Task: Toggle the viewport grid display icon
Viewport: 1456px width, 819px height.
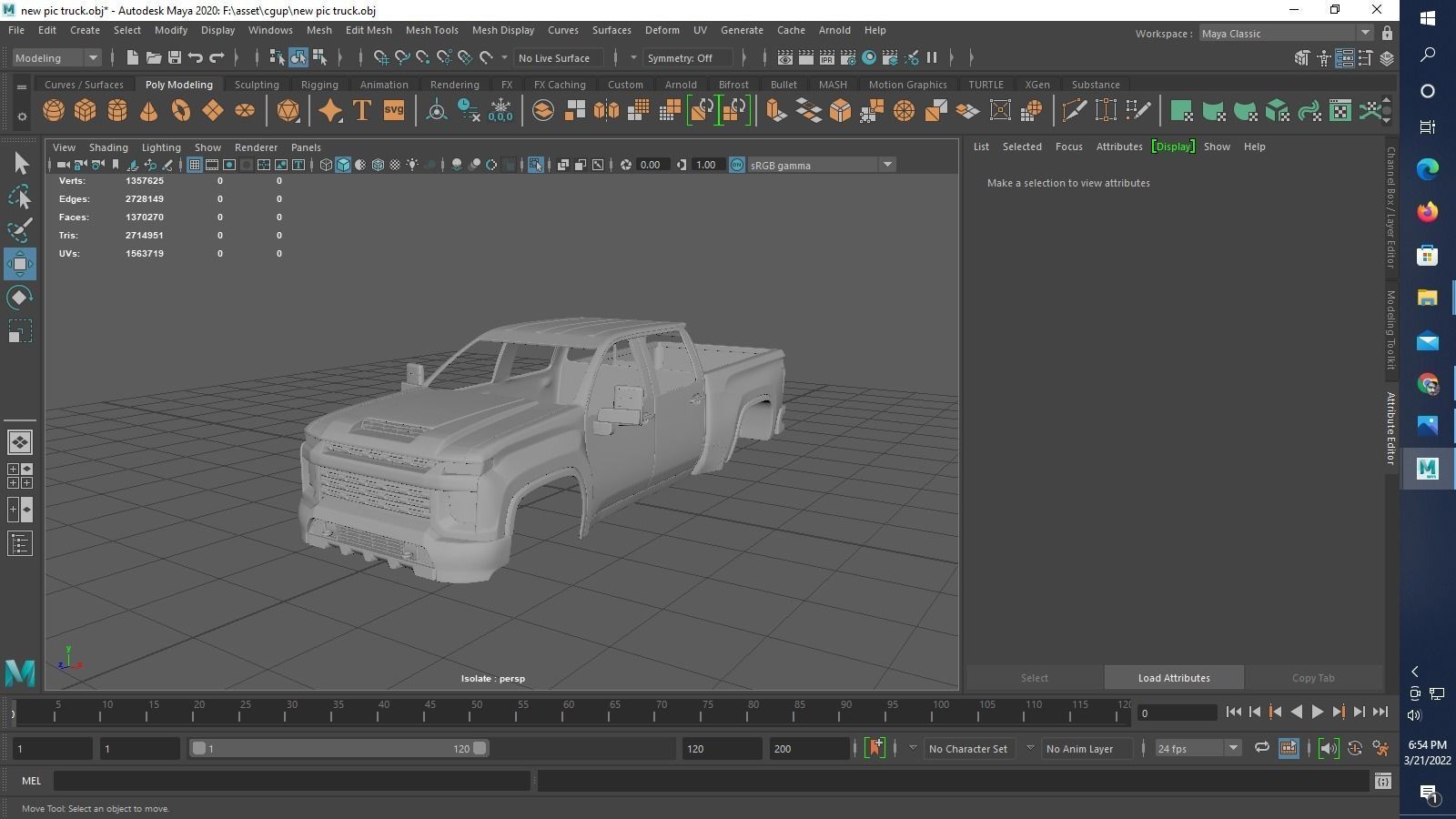Action: coord(195,165)
